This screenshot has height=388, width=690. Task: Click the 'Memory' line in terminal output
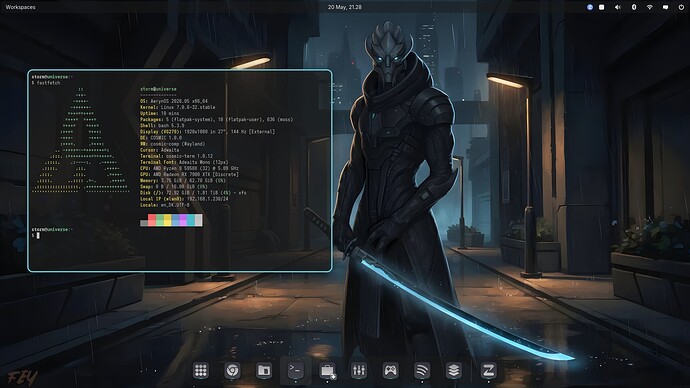click(x=183, y=180)
